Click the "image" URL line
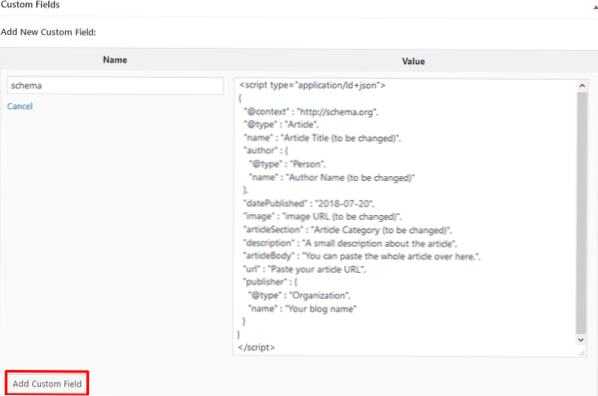Viewport: 598px width, 396px height. (322, 216)
